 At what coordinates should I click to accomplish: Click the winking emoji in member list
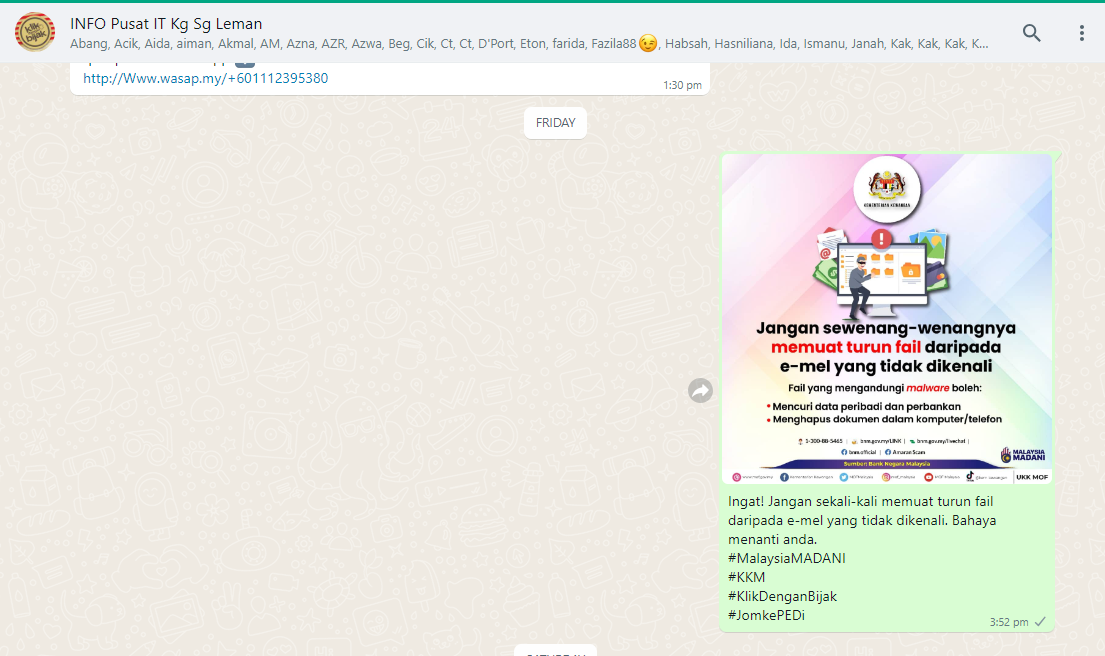click(648, 44)
